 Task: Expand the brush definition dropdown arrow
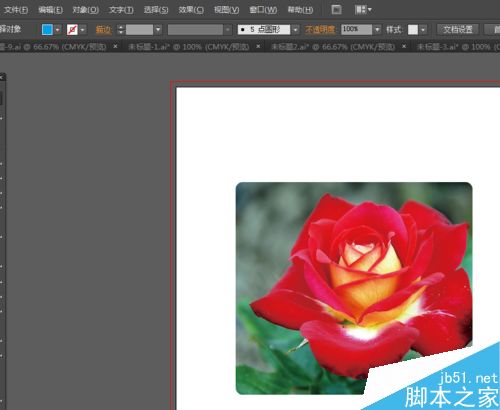(x=295, y=30)
